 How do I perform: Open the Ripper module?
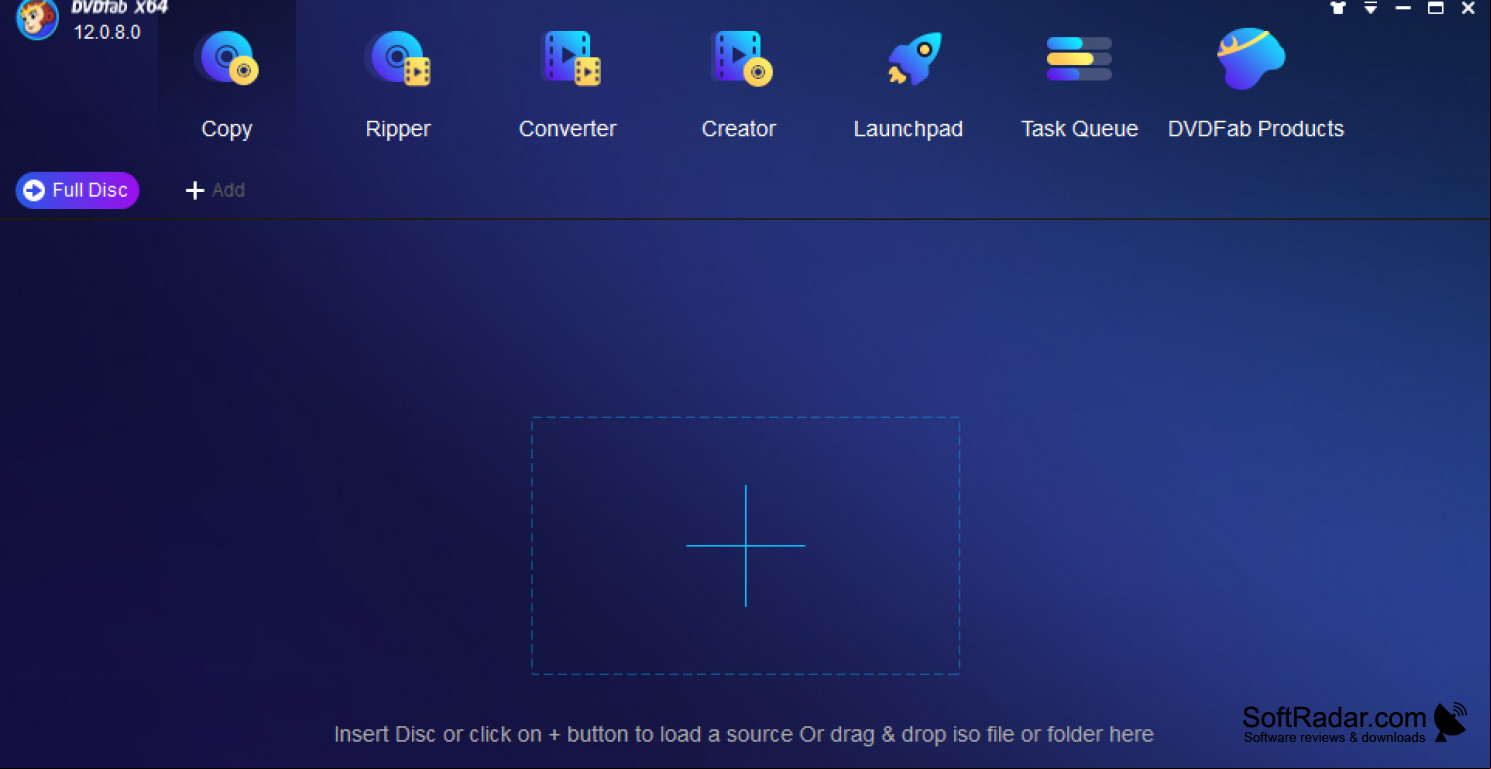[398, 84]
